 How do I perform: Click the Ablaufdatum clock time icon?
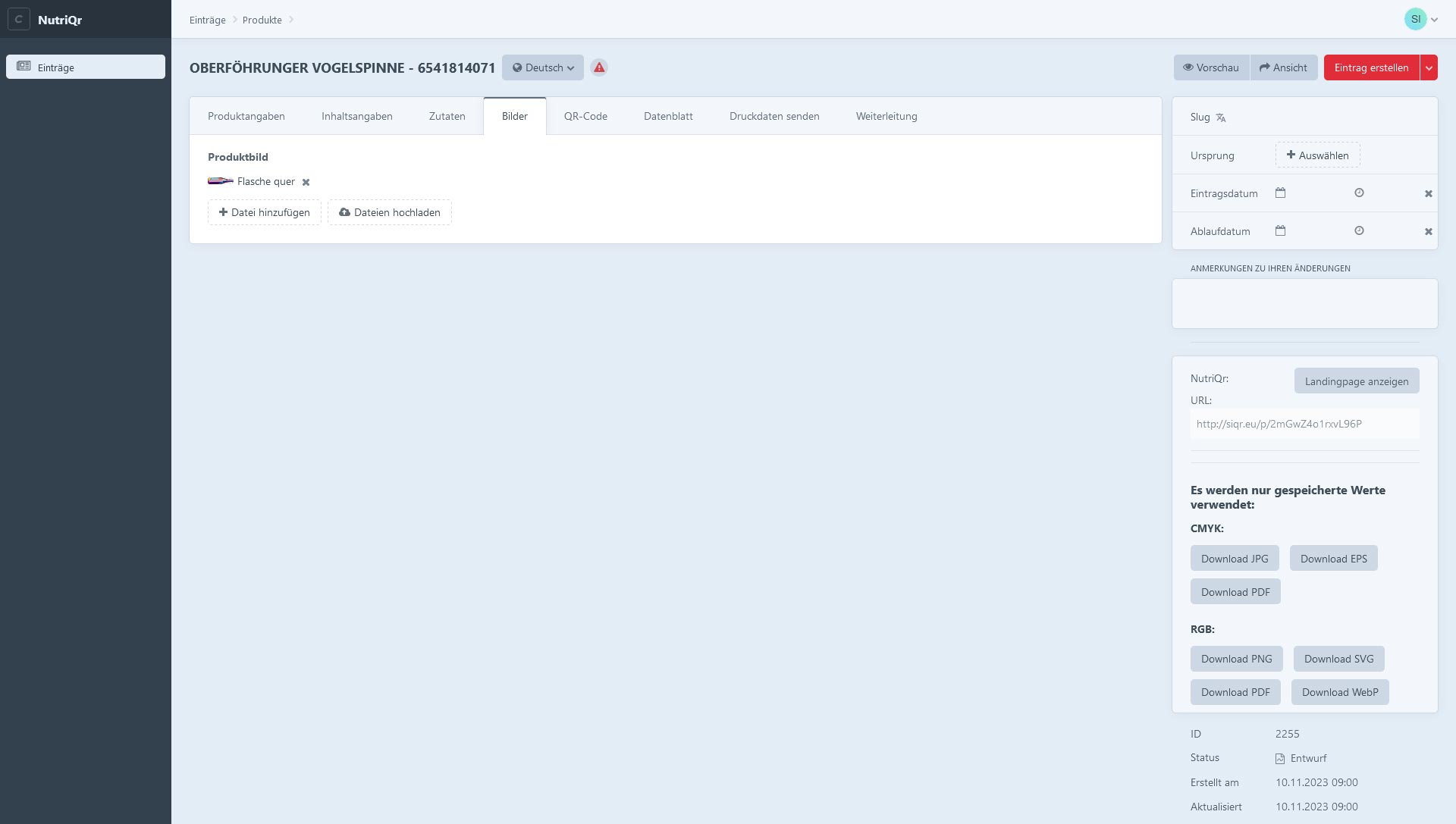[x=1359, y=230]
